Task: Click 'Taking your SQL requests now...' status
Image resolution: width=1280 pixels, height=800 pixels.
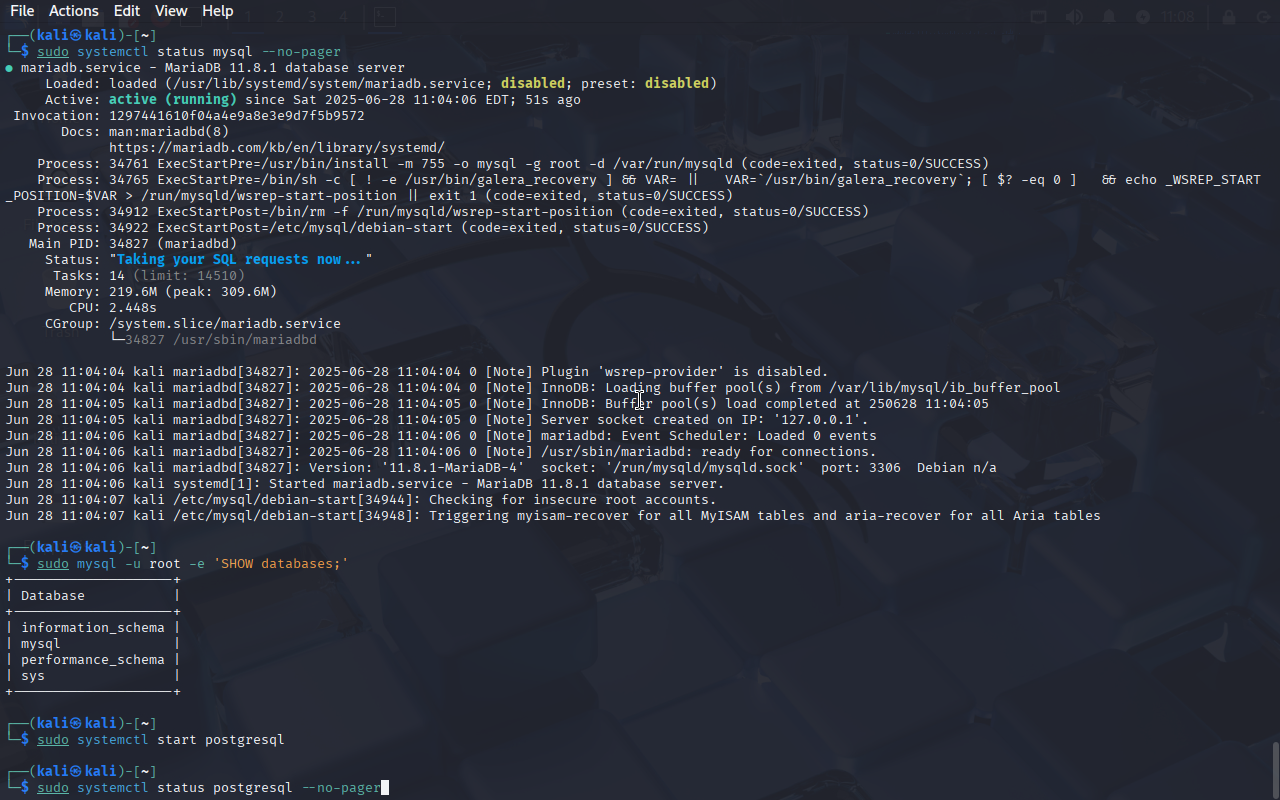Action: [x=241, y=259]
